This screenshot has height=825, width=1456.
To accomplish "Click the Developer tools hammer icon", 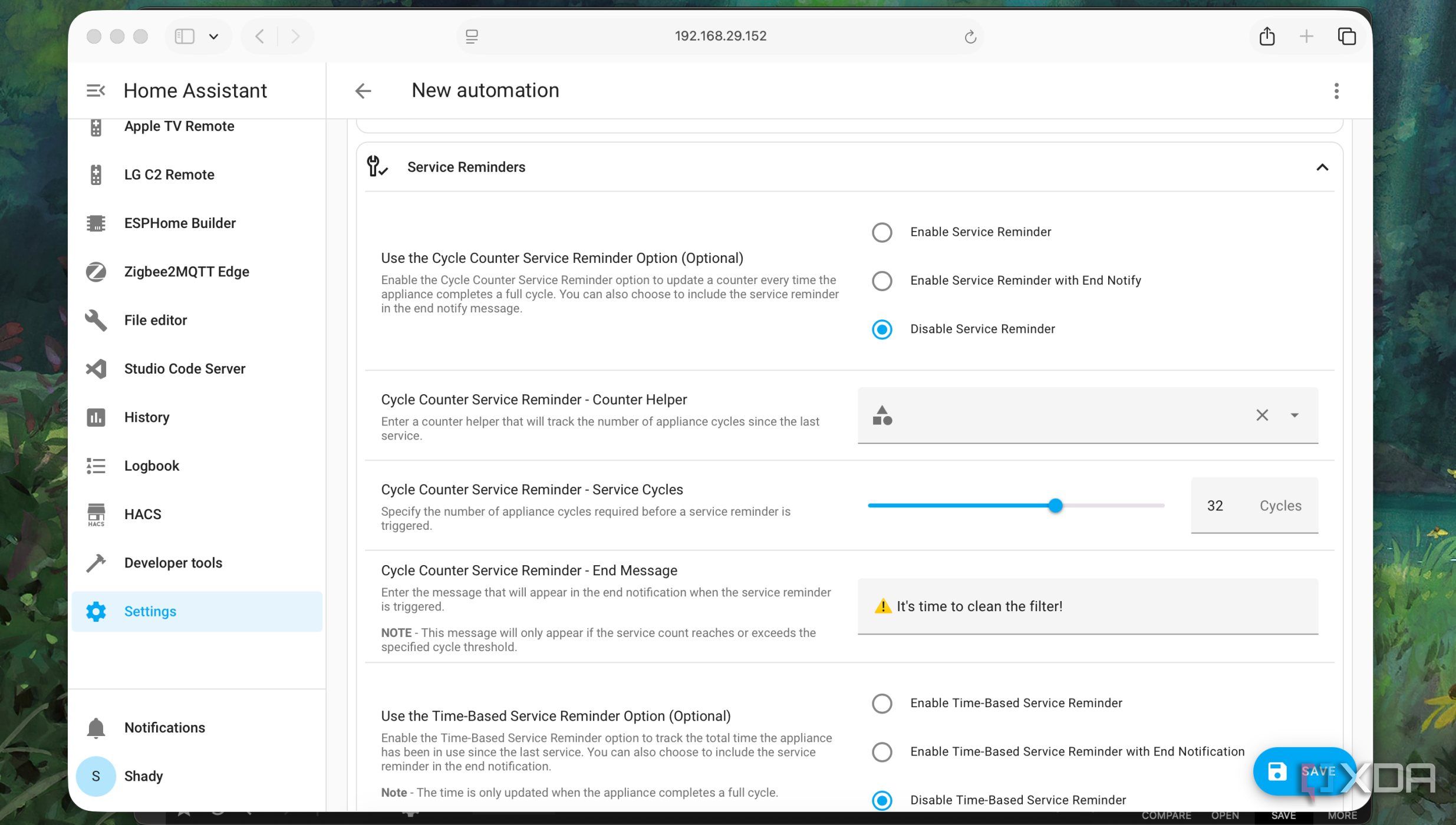I will click(96, 563).
